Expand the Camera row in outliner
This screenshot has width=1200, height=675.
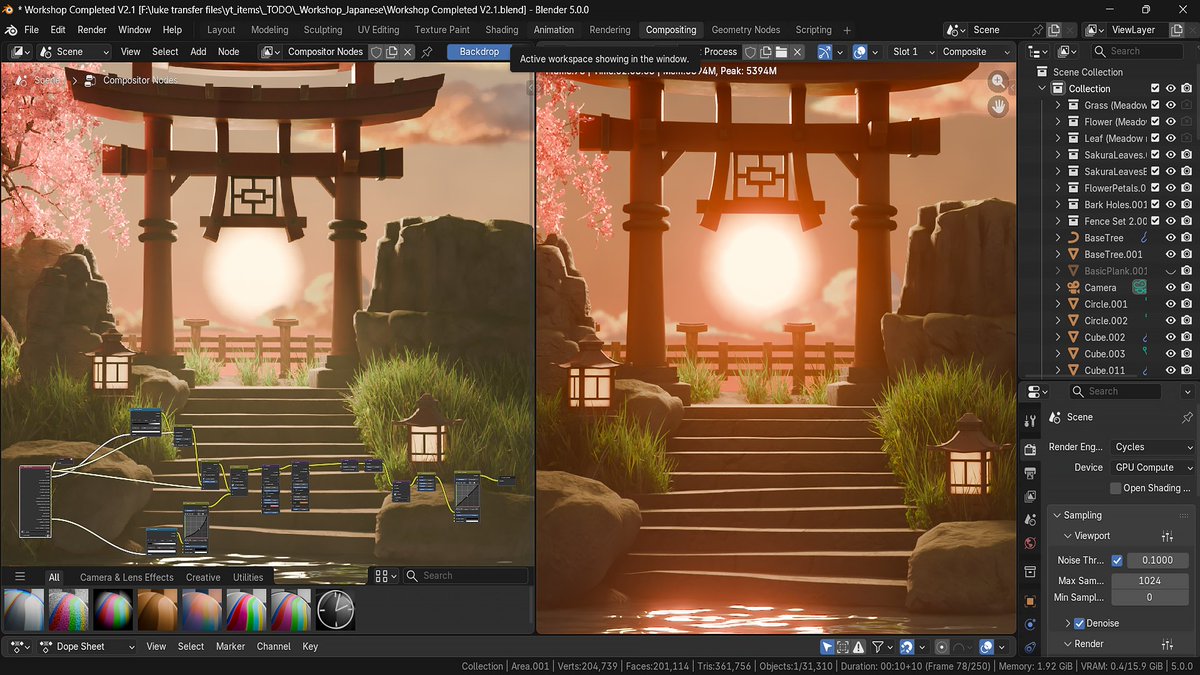[1059, 287]
